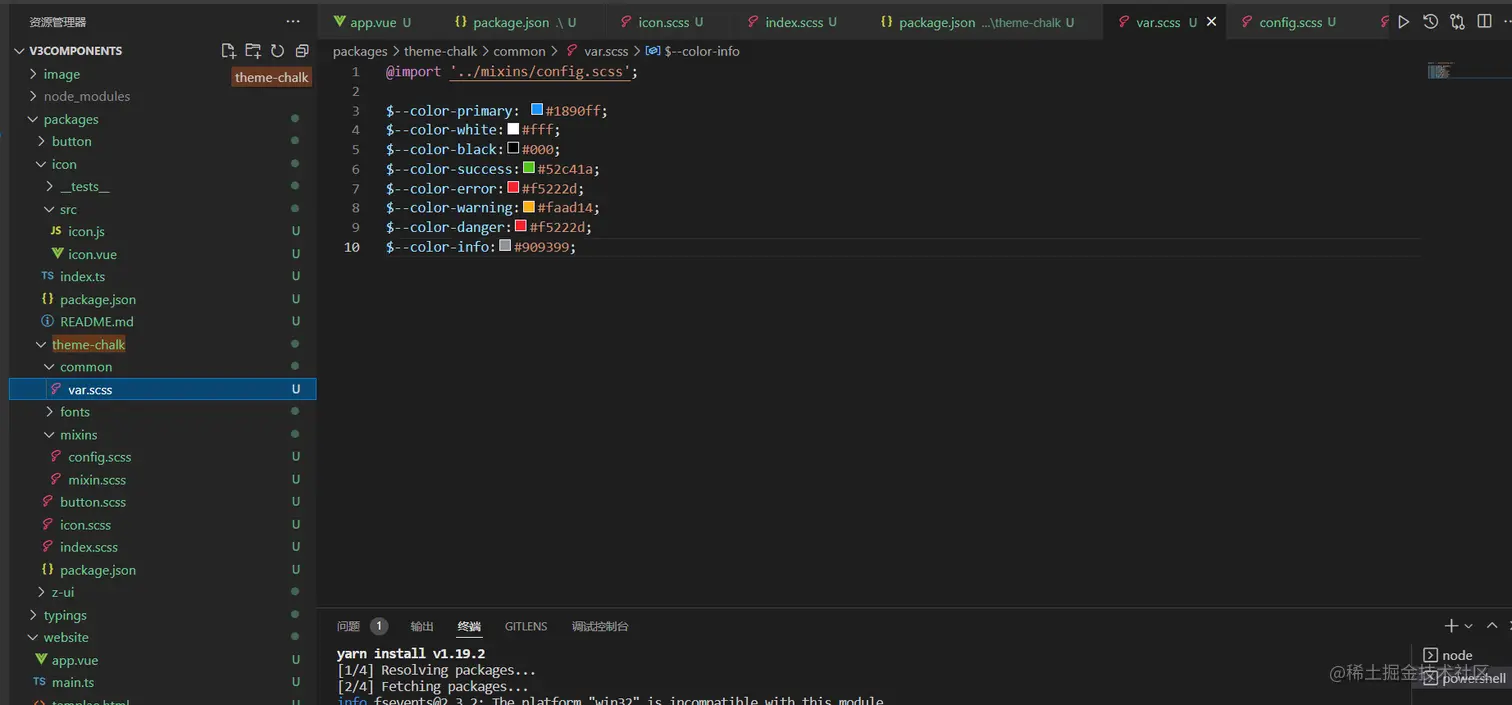This screenshot has height=705, width=1512.
Task: Run the current file with the play icon
Action: click(x=1404, y=22)
